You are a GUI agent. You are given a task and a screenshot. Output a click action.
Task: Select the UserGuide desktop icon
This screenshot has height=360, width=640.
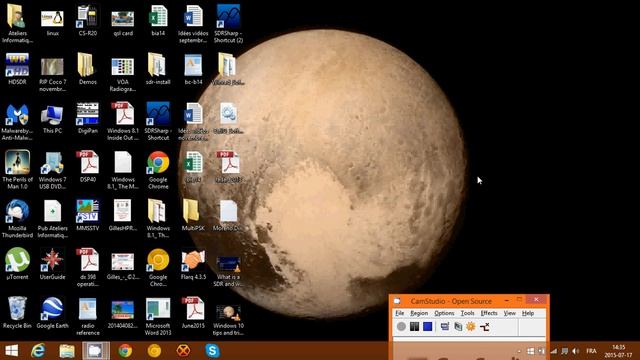tap(52, 264)
